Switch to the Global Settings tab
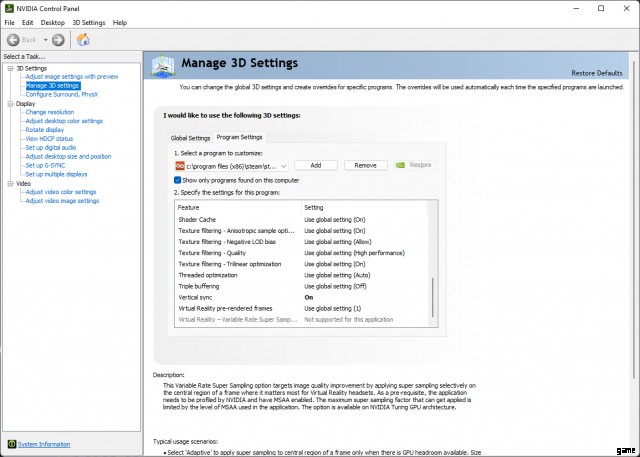This screenshot has width=640, height=457. click(x=190, y=137)
